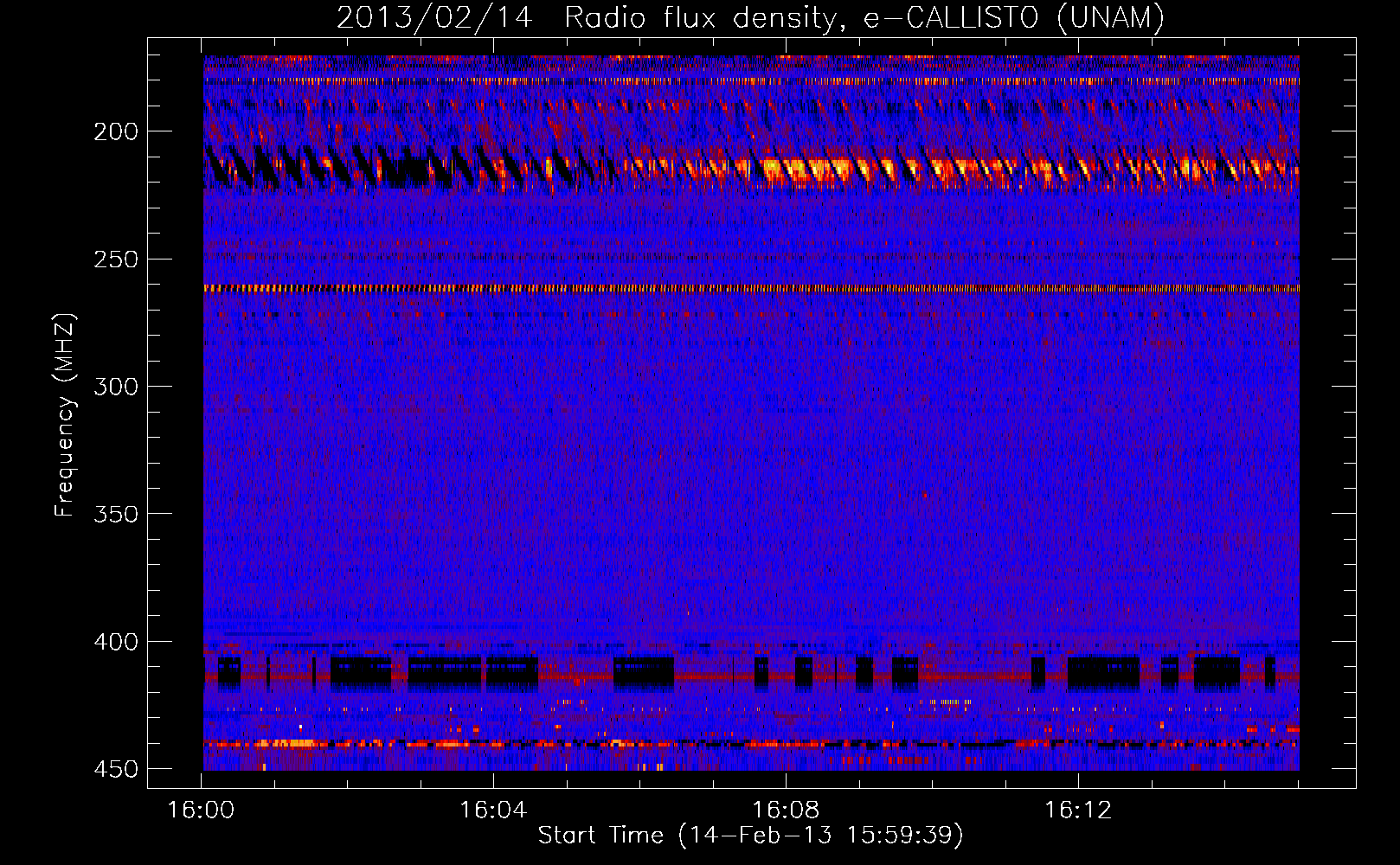Click the 16:04 time tick label
1400x865 pixels.
[493, 810]
